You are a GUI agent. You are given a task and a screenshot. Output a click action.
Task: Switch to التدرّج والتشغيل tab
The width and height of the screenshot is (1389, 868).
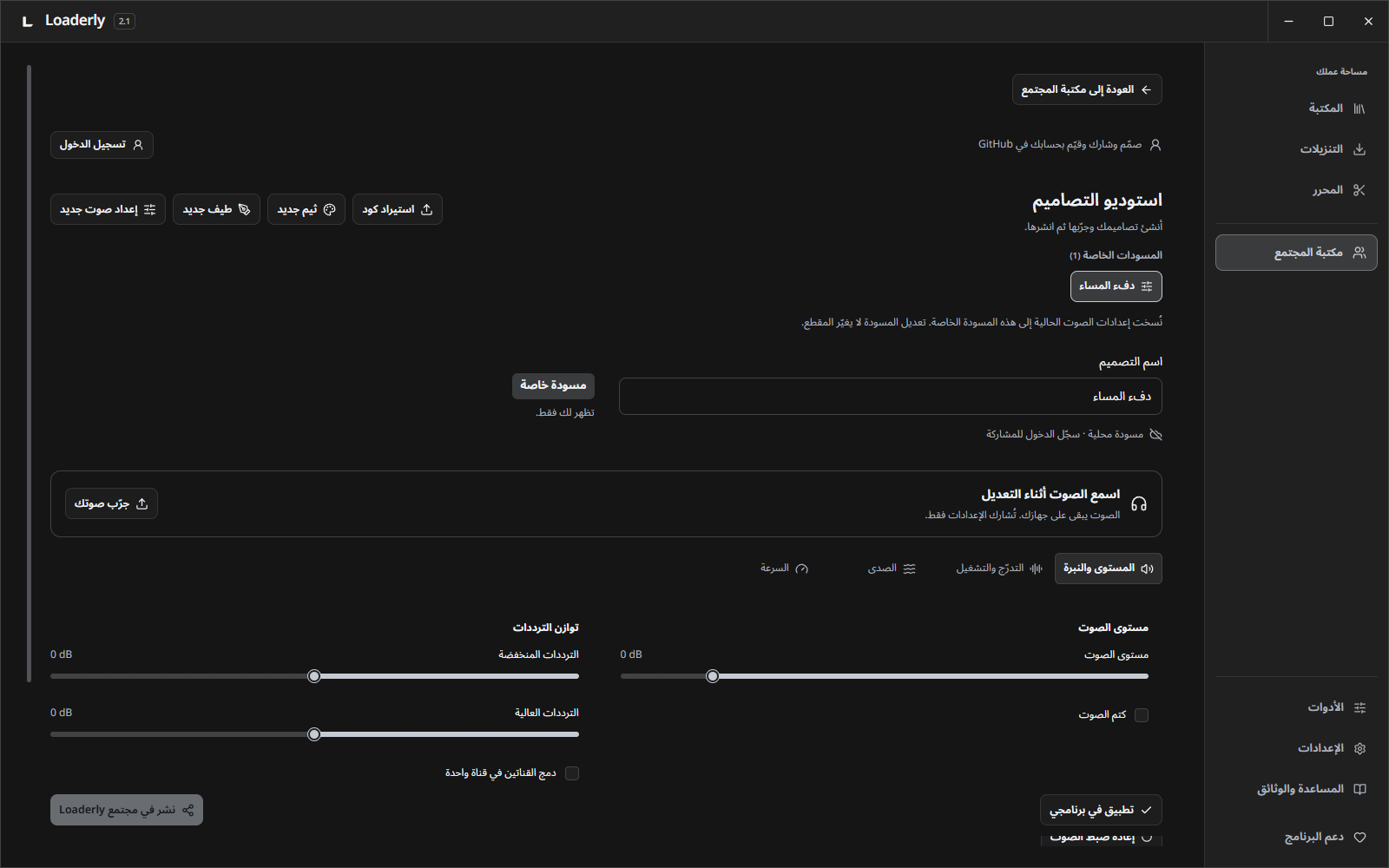coord(999,569)
